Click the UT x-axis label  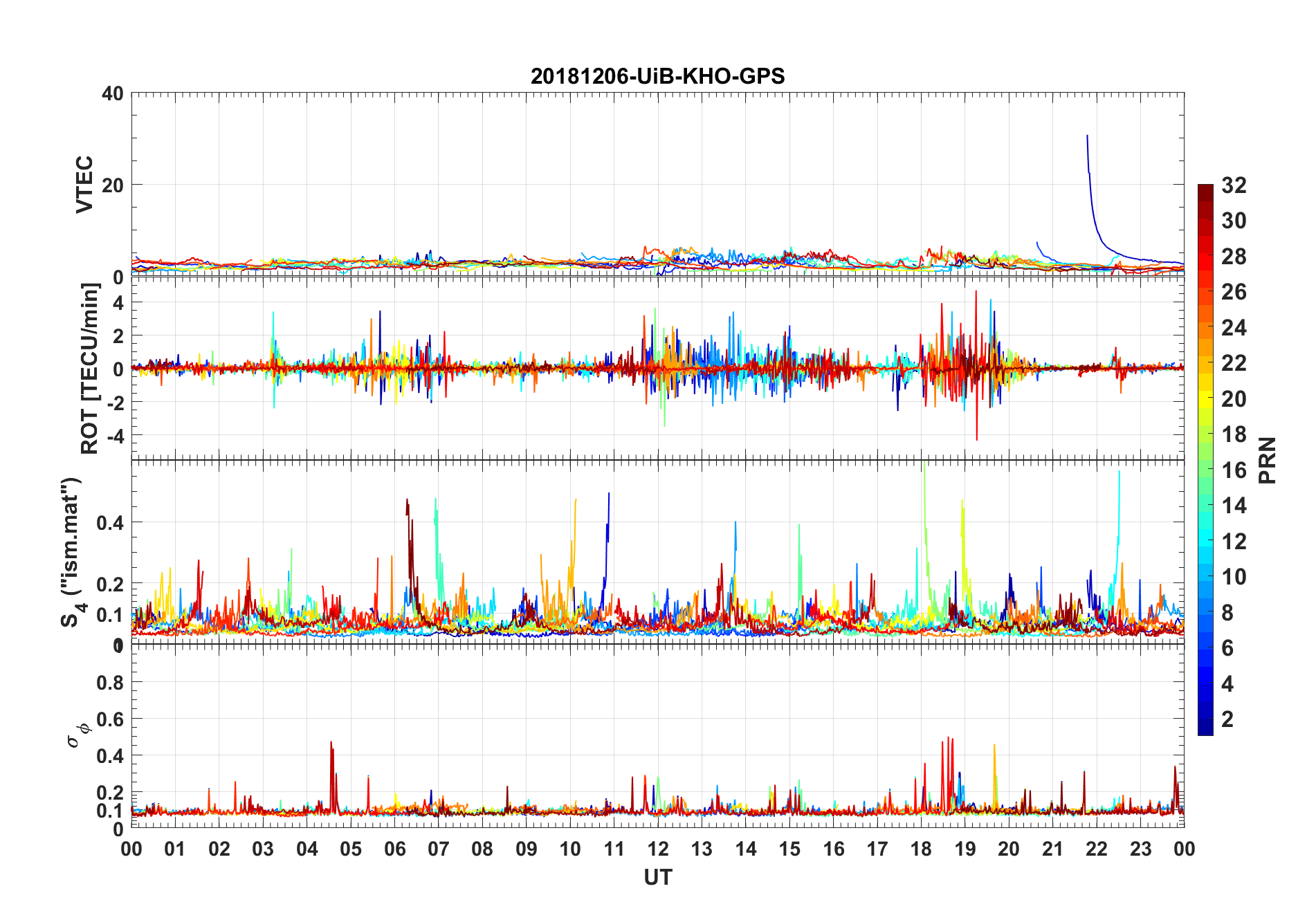pos(657,877)
